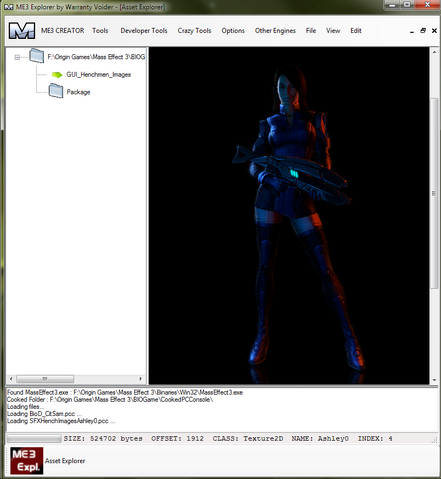Open the Crazy Tools menu

click(194, 31)
